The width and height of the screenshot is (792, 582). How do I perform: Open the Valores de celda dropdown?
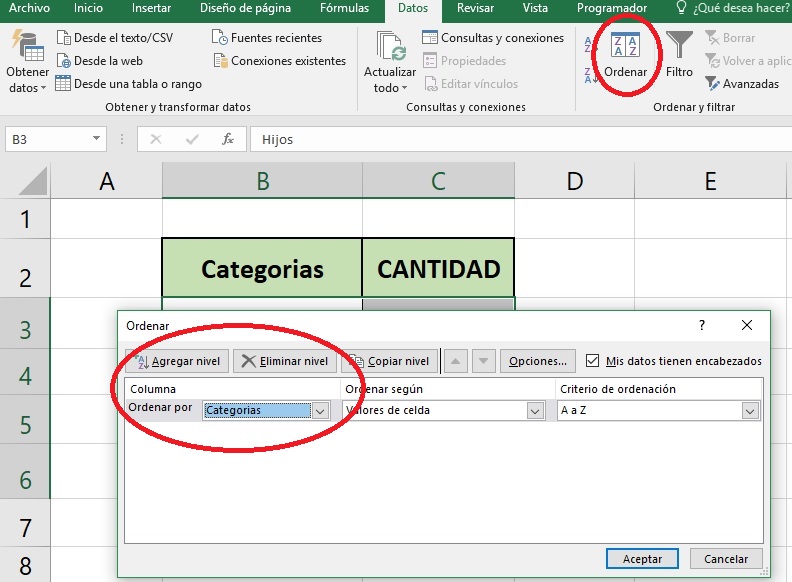(x=534, y=410)
